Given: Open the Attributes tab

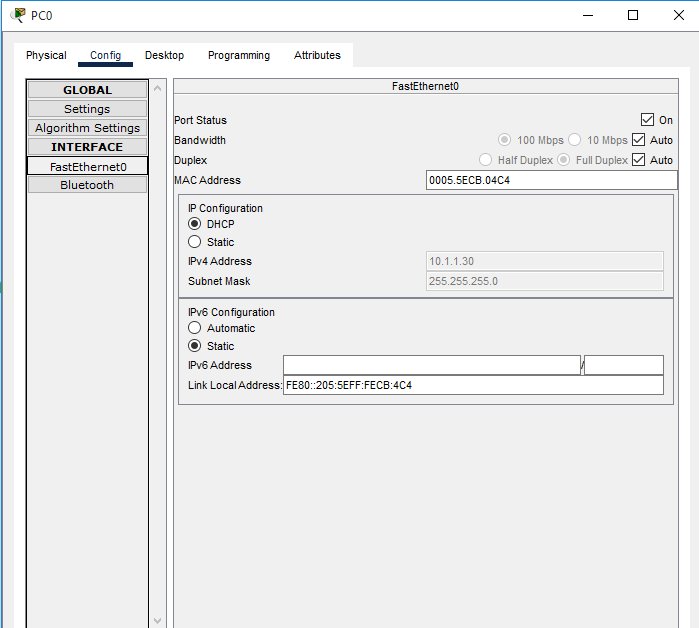Looking at the screenshot, I should [x=317, y=56].
